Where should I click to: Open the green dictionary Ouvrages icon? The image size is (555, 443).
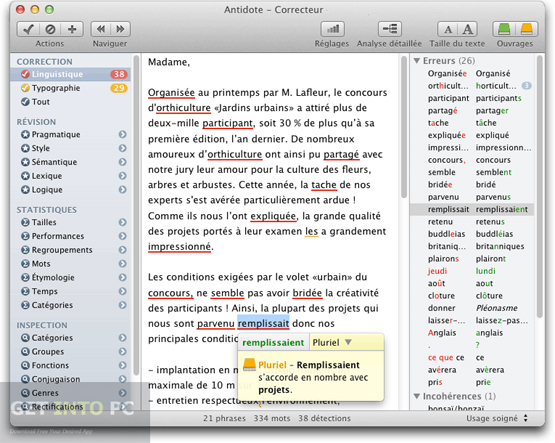click(504, 29)
